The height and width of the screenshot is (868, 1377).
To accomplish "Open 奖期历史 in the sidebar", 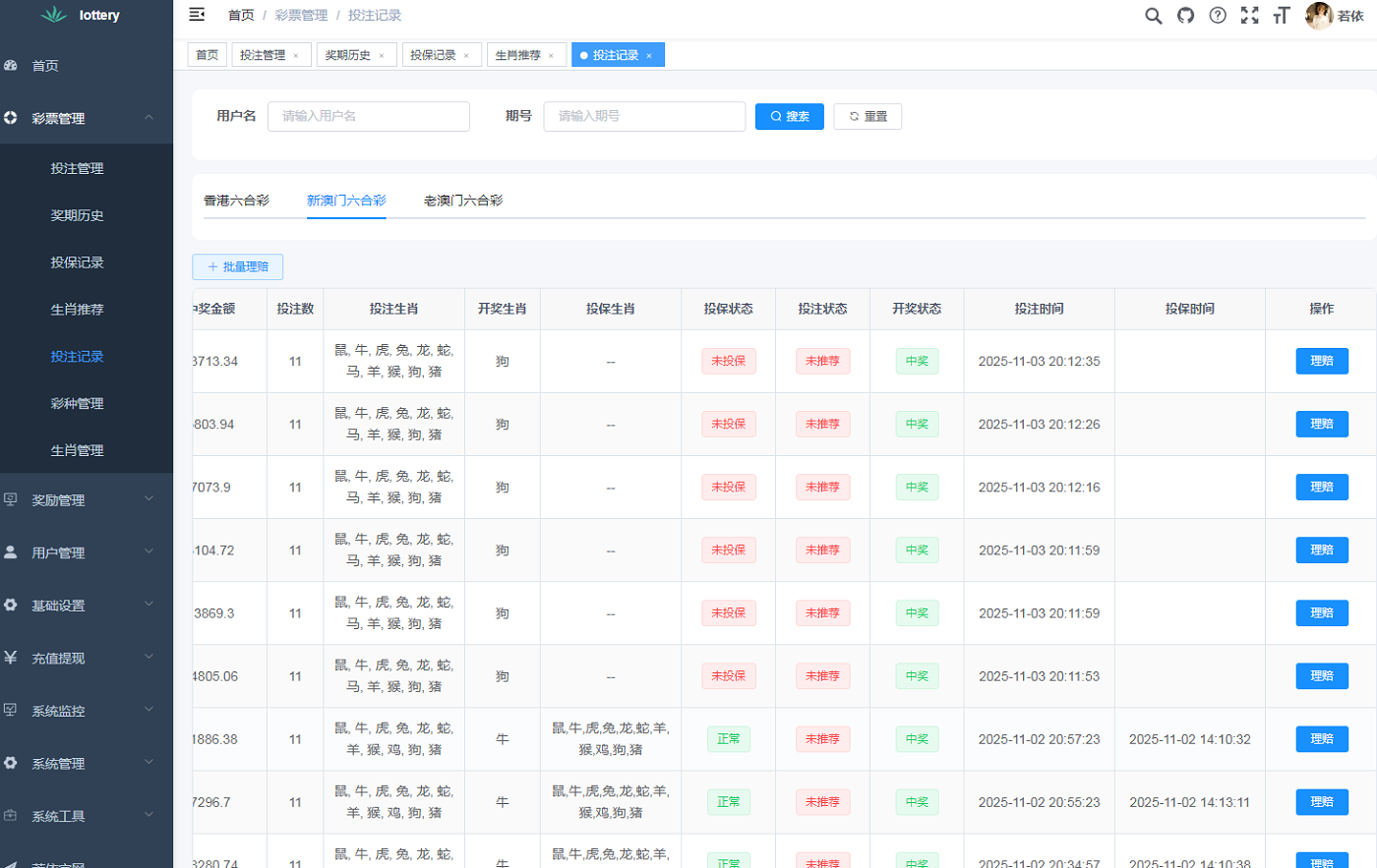I will 78,215.
